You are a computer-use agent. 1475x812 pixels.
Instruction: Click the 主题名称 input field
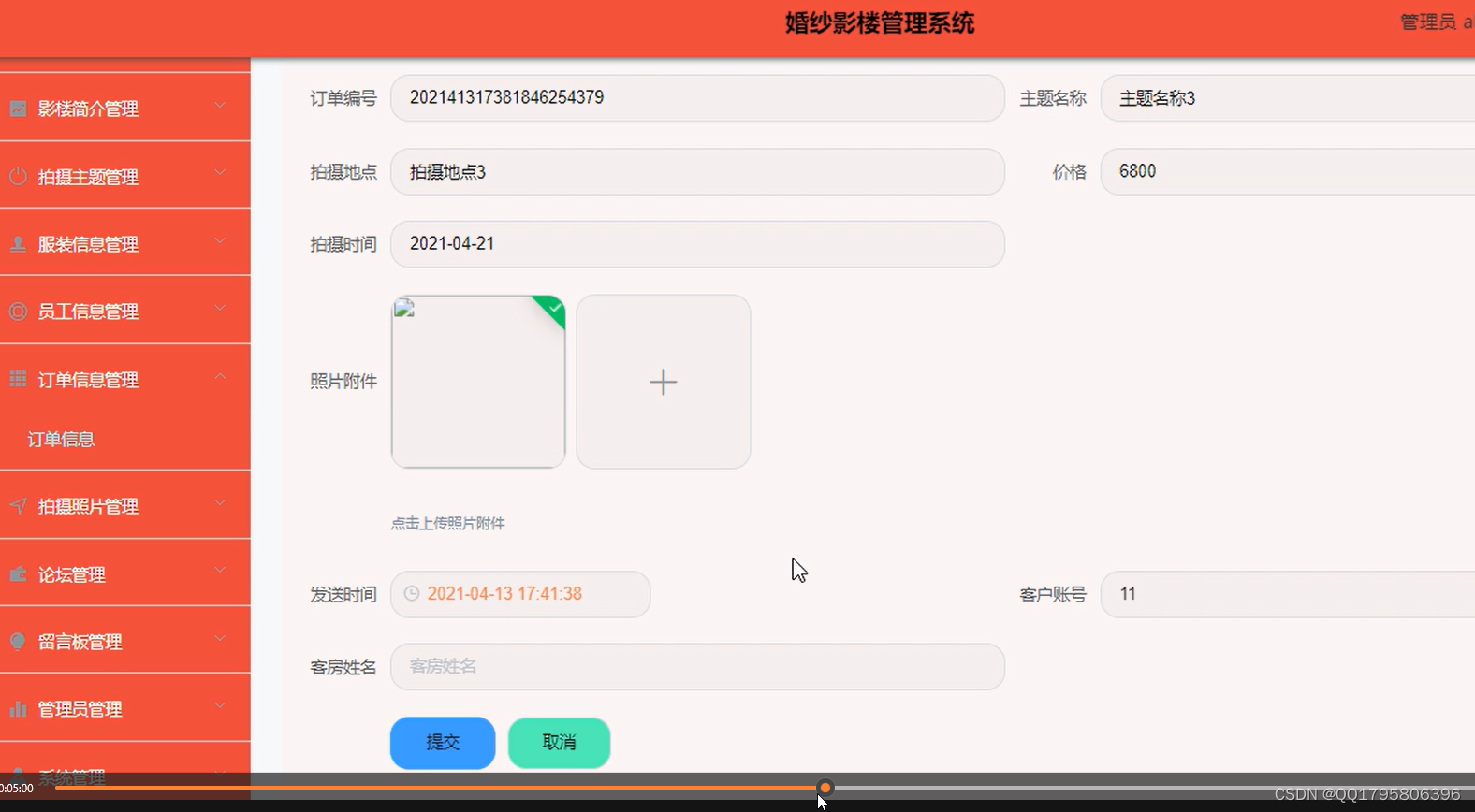point(1288,98)
